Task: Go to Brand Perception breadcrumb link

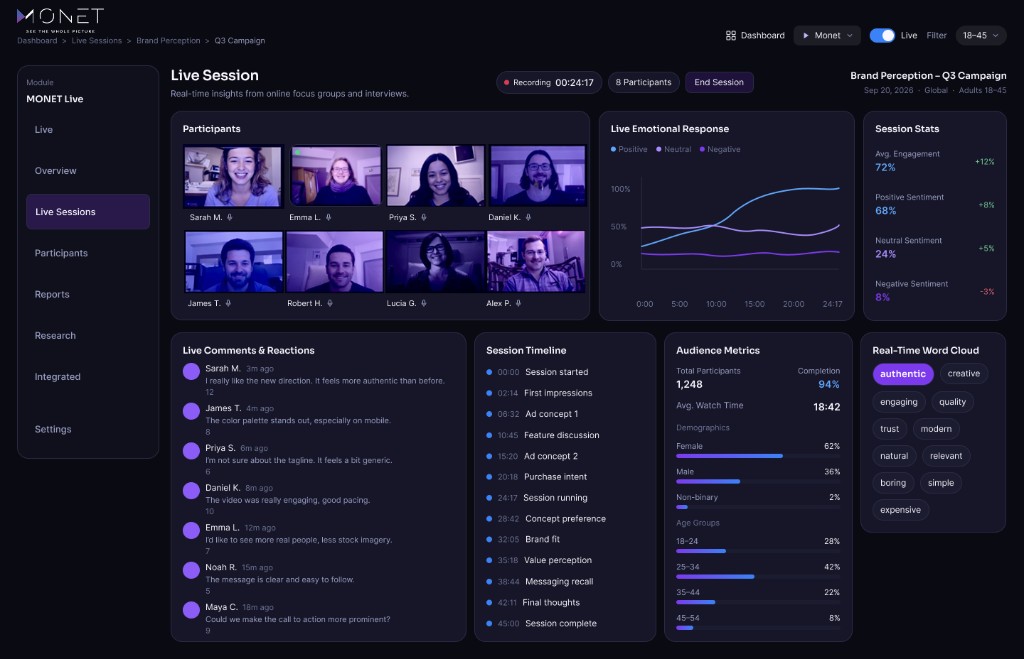Action: (168, 40)
